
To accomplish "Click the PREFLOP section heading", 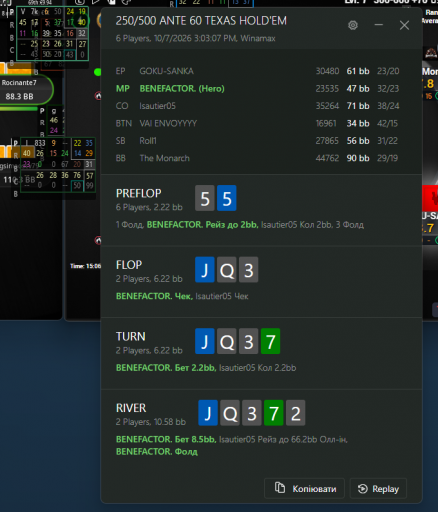I will pyautogui.click(x=139, y=193).
